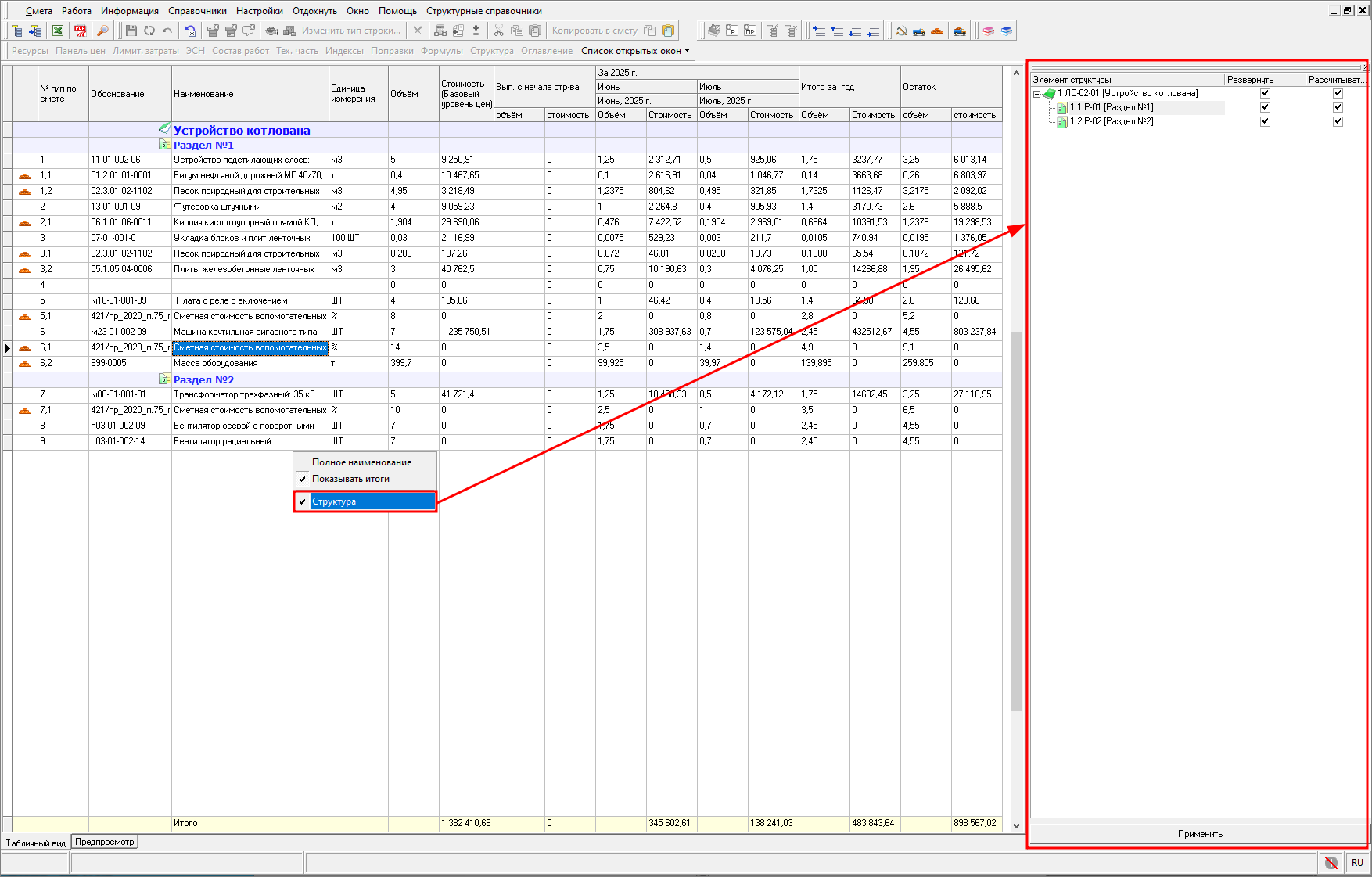Click the pink stacked books icon
This screenshot has width=1372, height=877.
coord(988,31)
